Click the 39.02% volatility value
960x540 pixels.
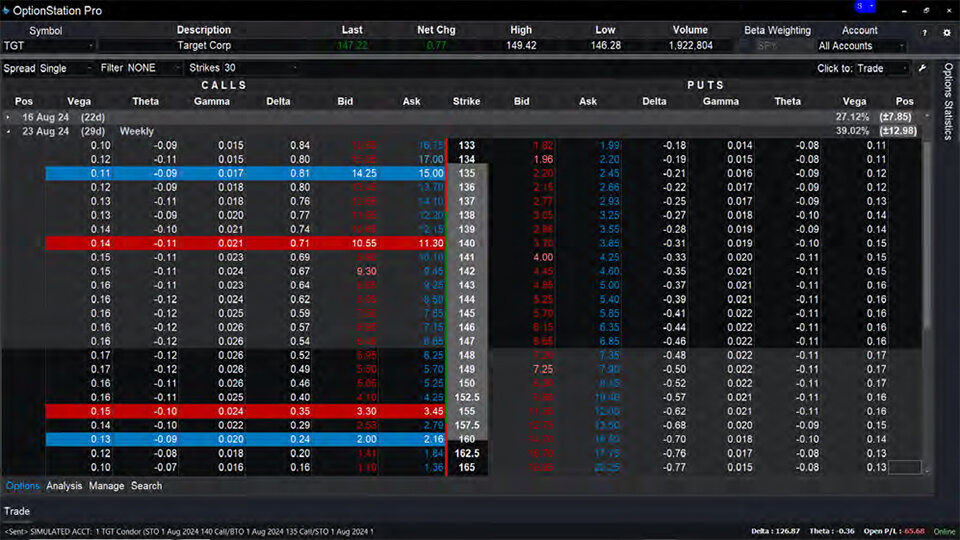[x=852, y=131]
